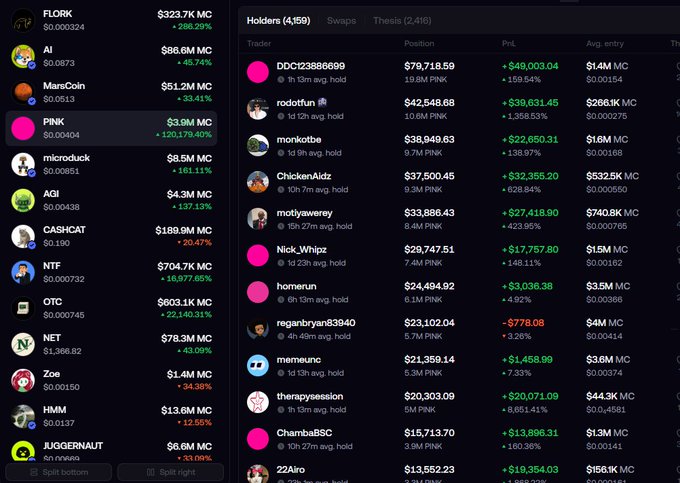Viewport: 680px width, 483px height.
Task: Click negative PnL value -$778.08
Action: pyautogui.click(x=523, y=323)
